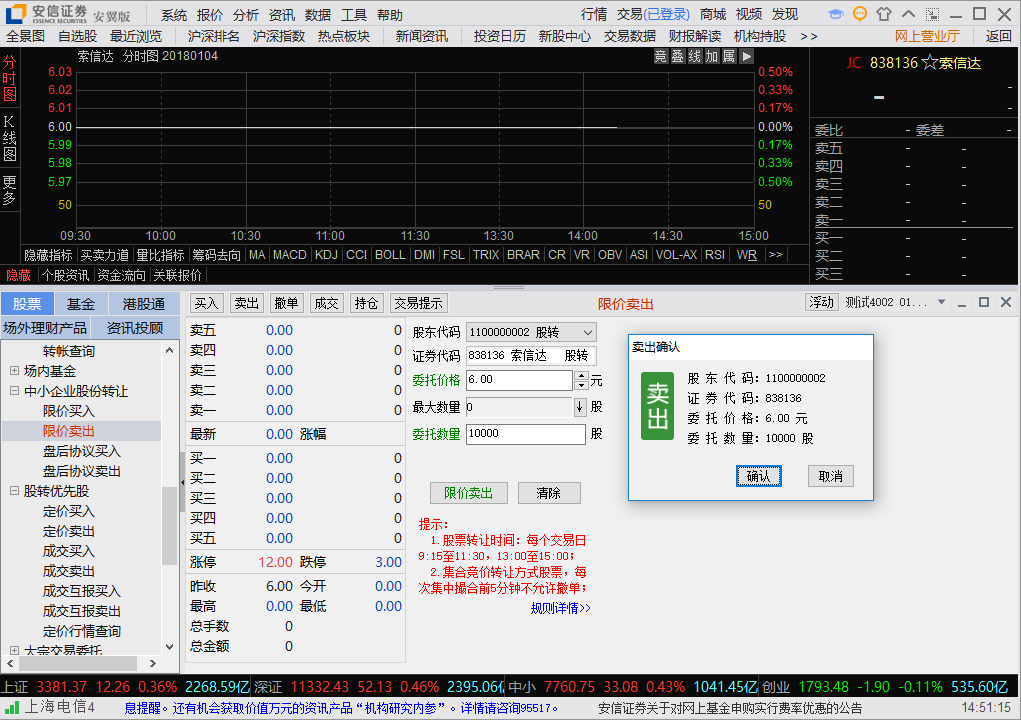
Task: Increase 委托价格 with the stepper up arrow
Action: point(581,376)
